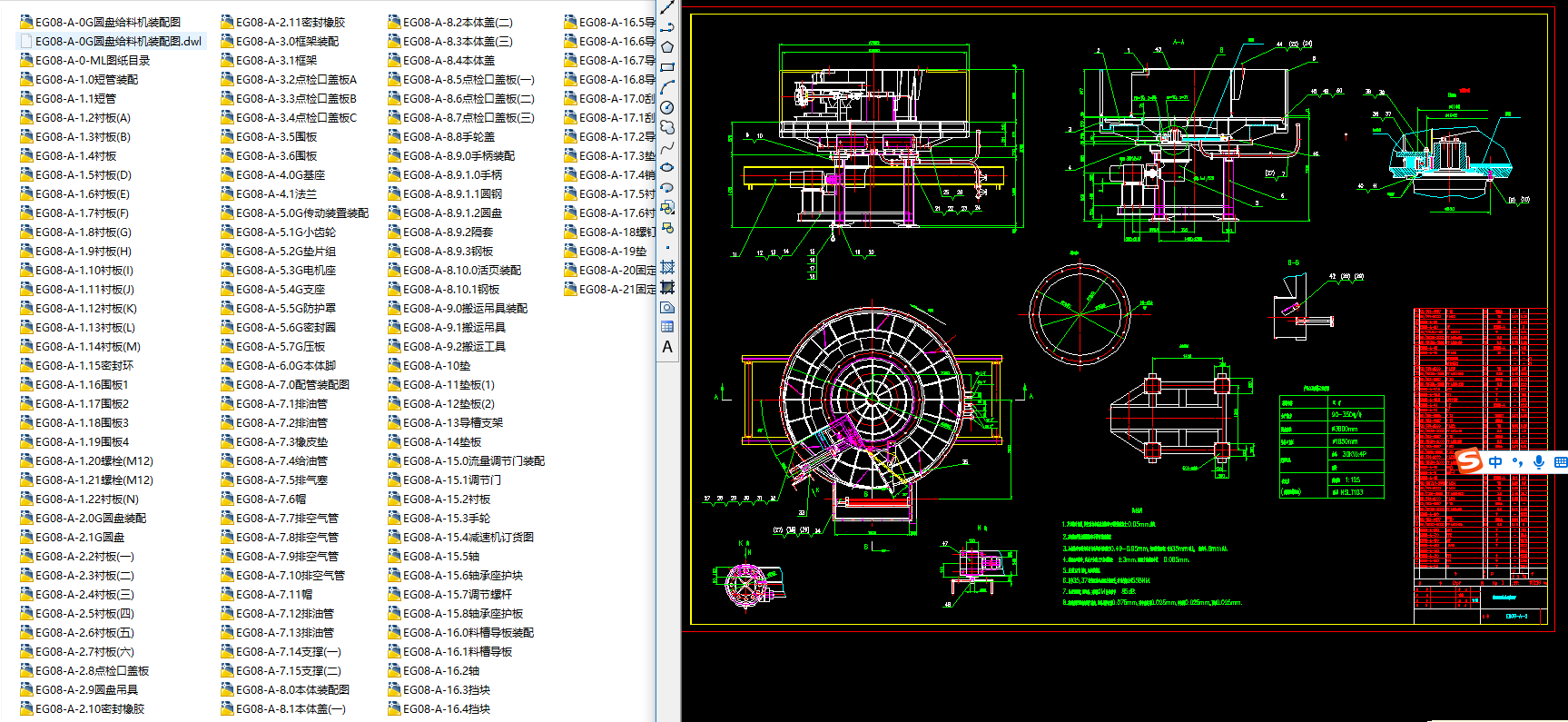Viewport: 1568px width, 722px height.
Task: Select the Point tool
Action: tap(667, 247)
